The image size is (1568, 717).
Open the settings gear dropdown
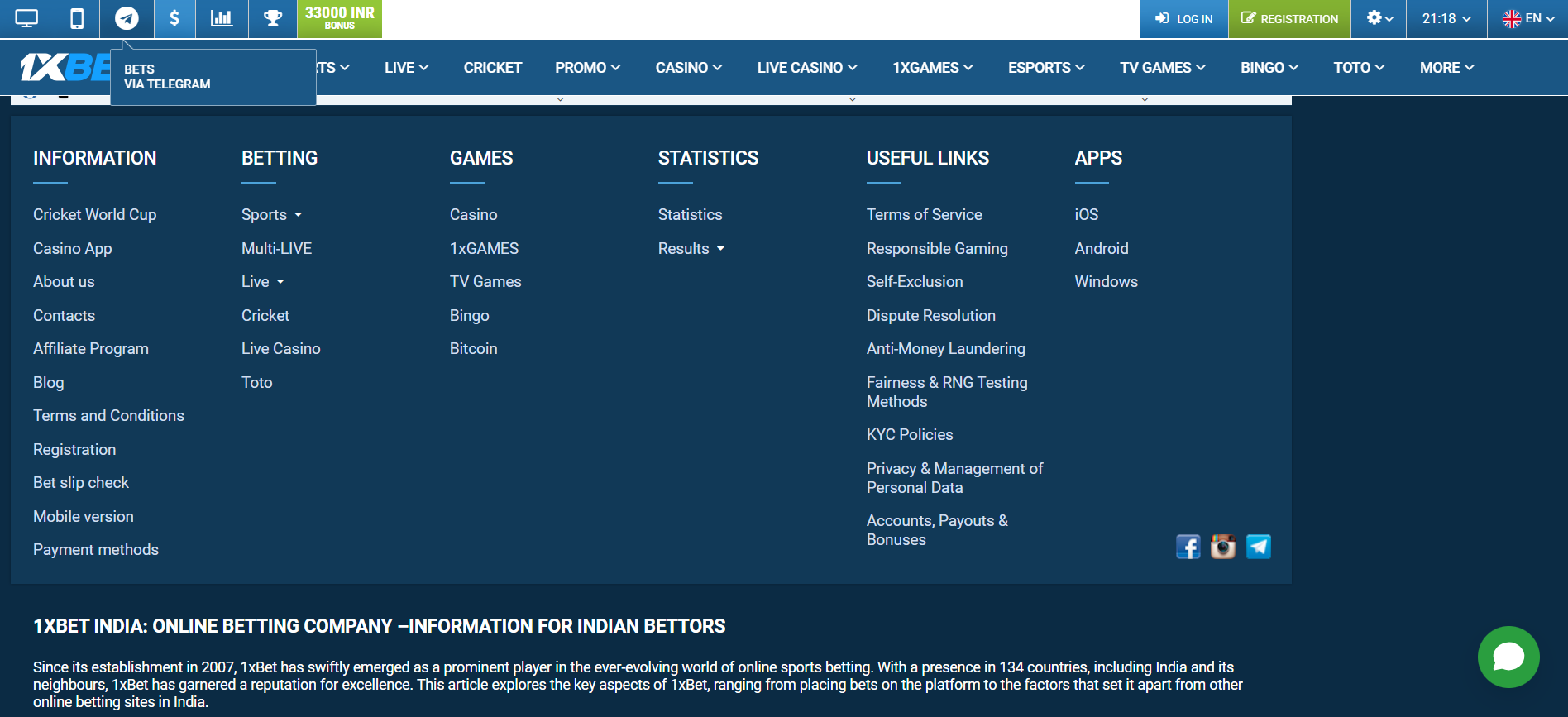tap(1379, 18)
